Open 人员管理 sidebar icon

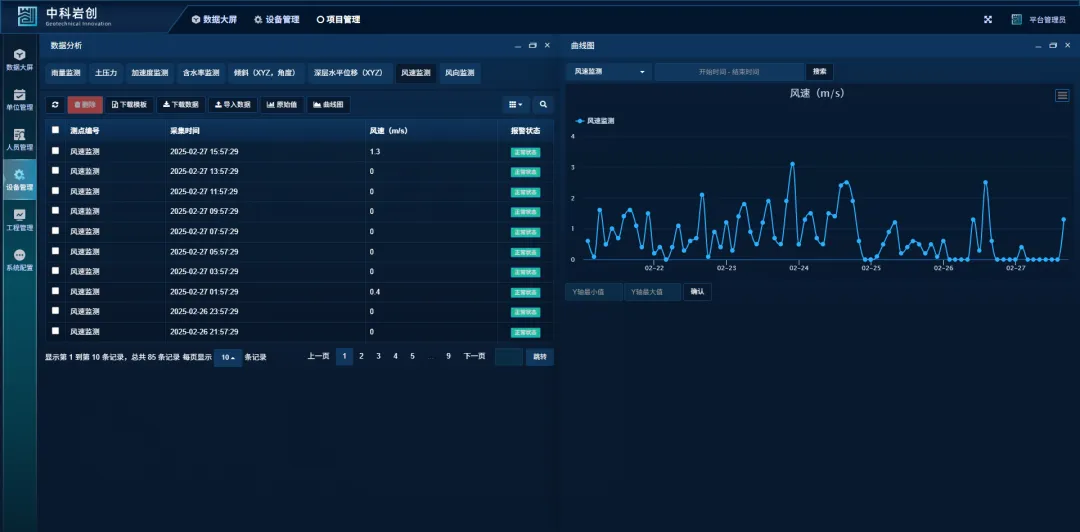point(19,140)
